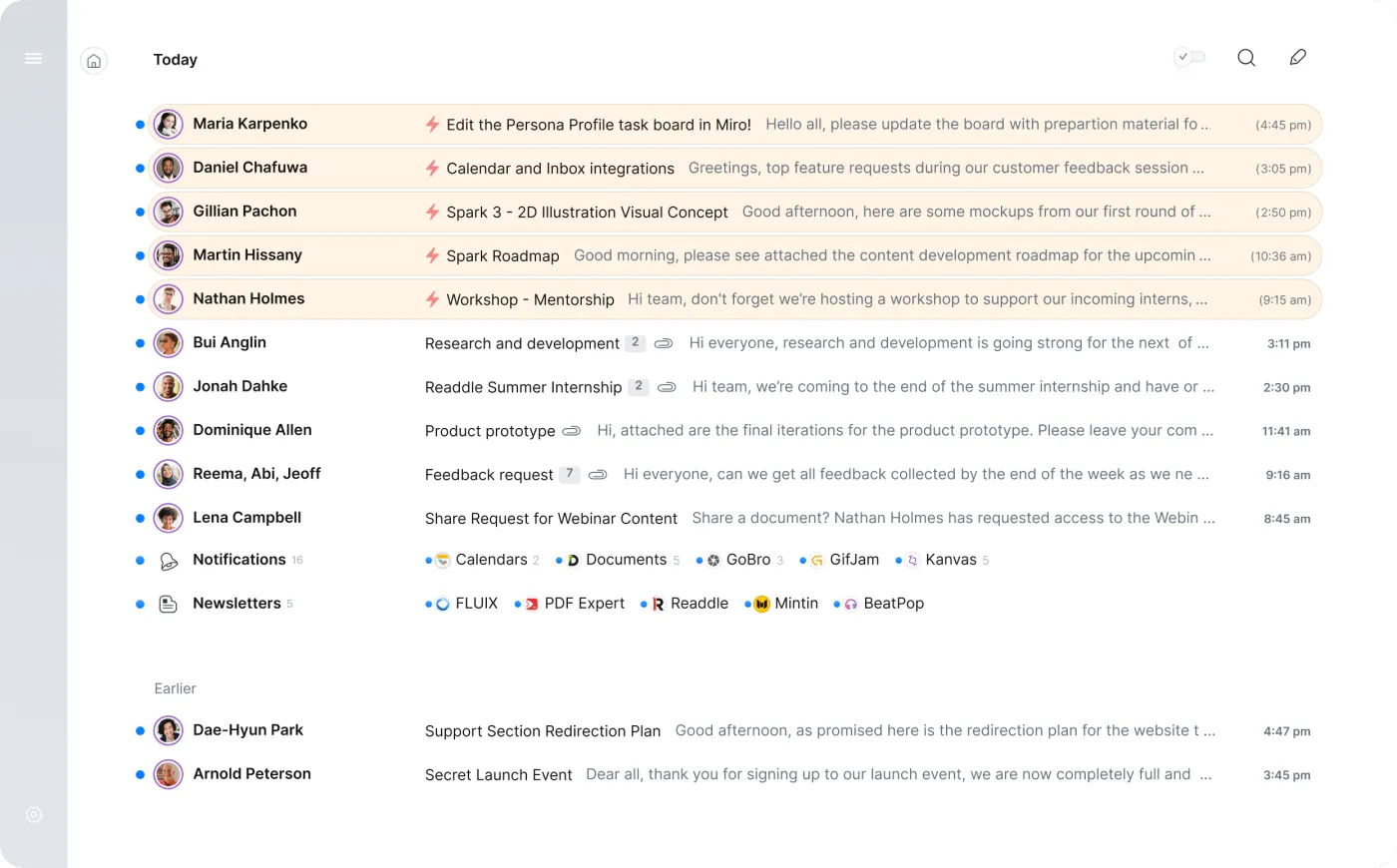Compose new email with pencil icon

point(1297,58)
